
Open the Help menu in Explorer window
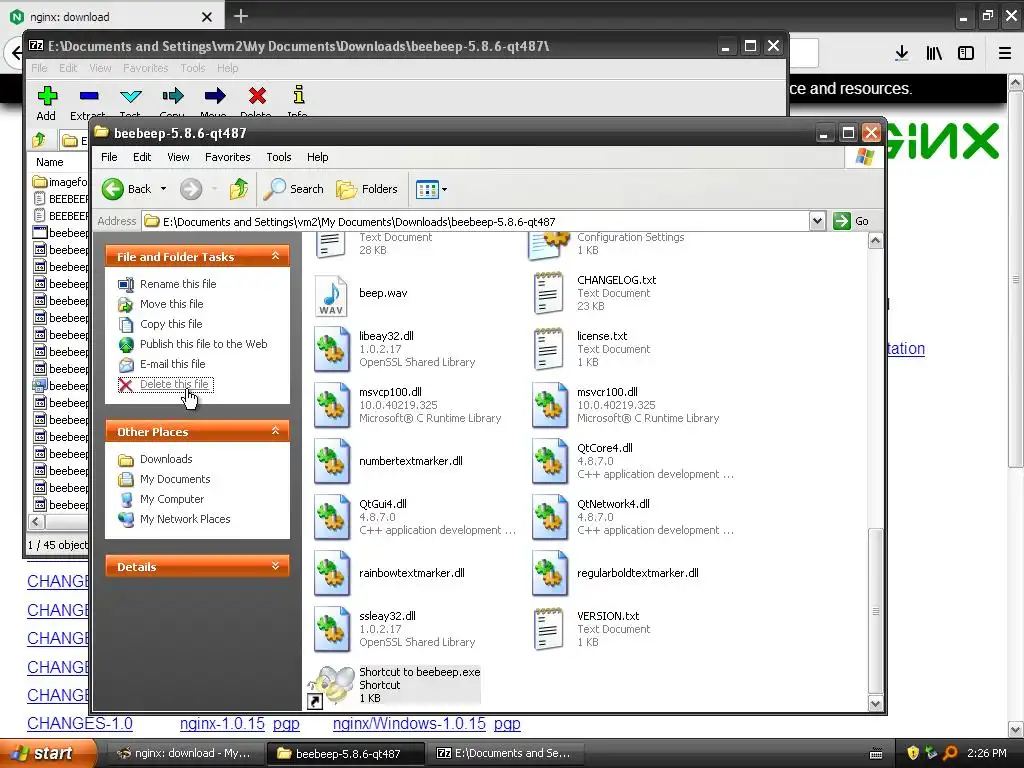click(317, 157)
